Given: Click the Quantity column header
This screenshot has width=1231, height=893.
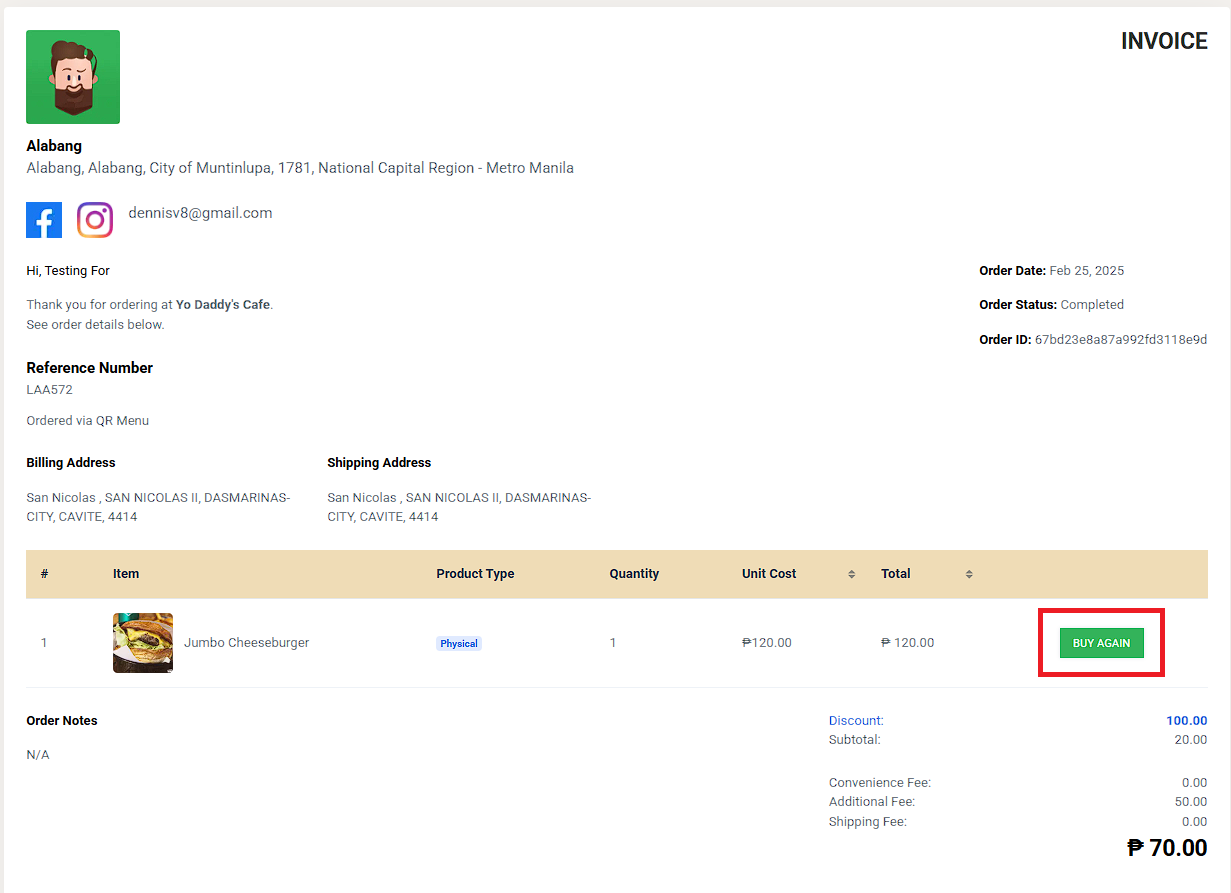Looking at the screenshot, I should point(634,574).
